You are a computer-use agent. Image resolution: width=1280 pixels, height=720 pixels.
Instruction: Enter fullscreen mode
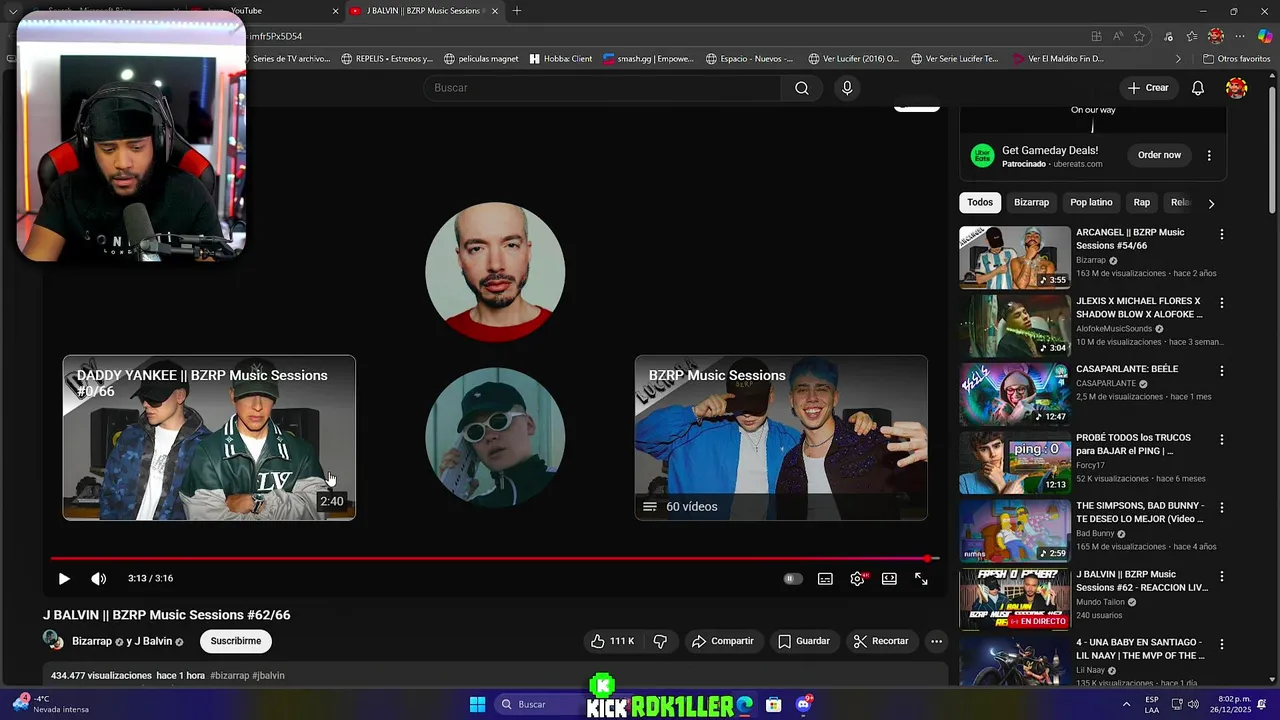tap(921, 579)
